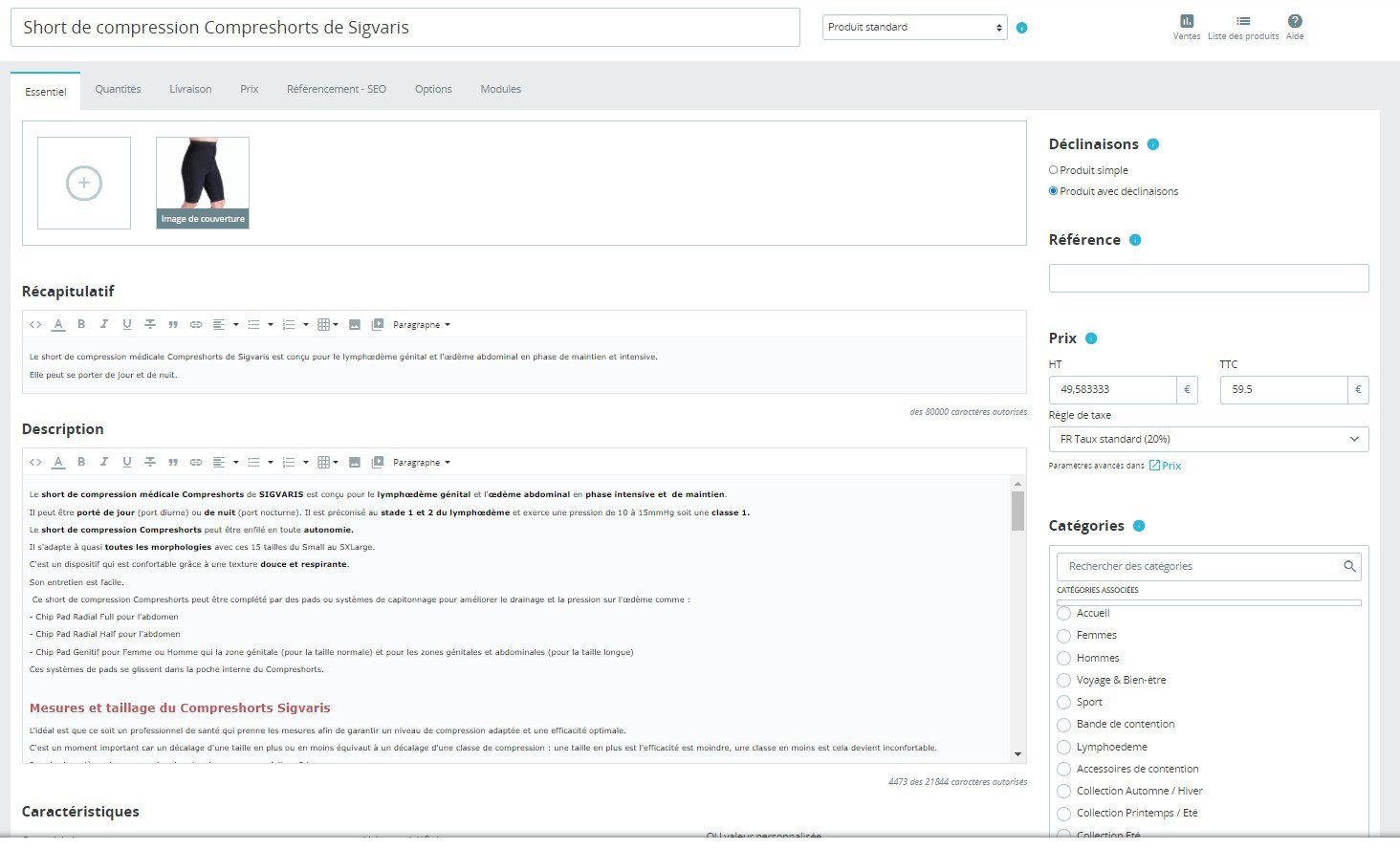Toggle bold in the Récapitulatif editor toolbar
Image resolution: width=1400 pixels, height=849 pixels.
81,324
